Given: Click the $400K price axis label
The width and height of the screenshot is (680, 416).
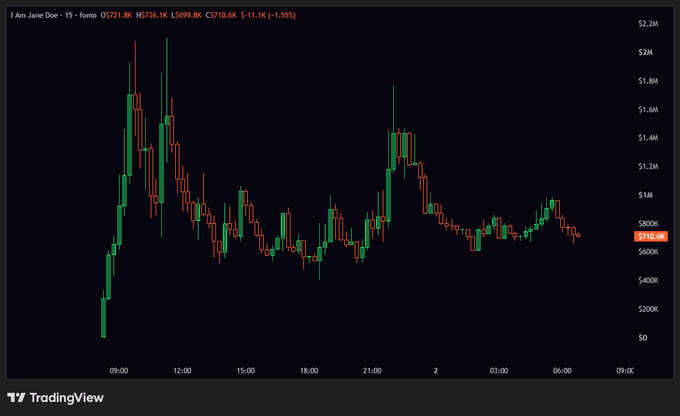Looking at the screenshot, I should coord(648,280).
